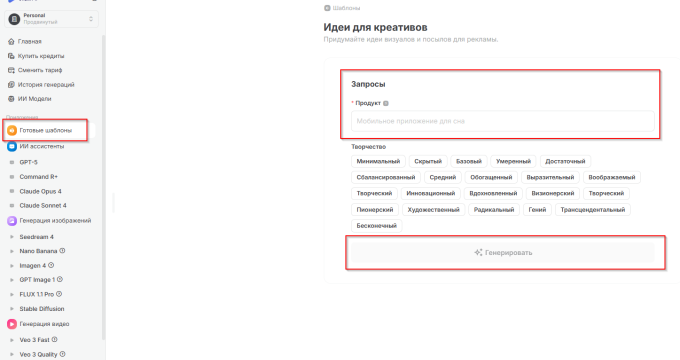Choose the Художественный creativity chip

tap(434, 210)
